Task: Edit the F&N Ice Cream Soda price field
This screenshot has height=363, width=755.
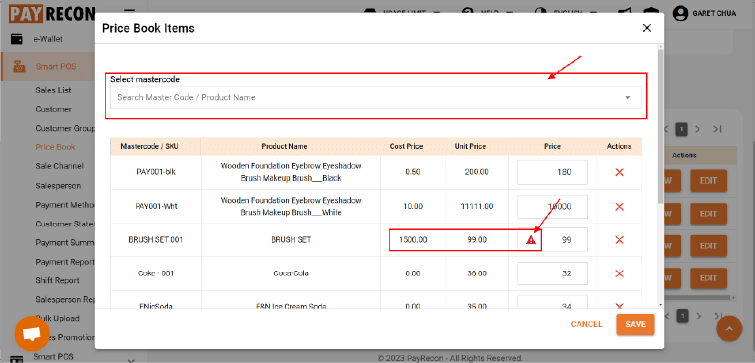Action: click(x=552, y=302)
